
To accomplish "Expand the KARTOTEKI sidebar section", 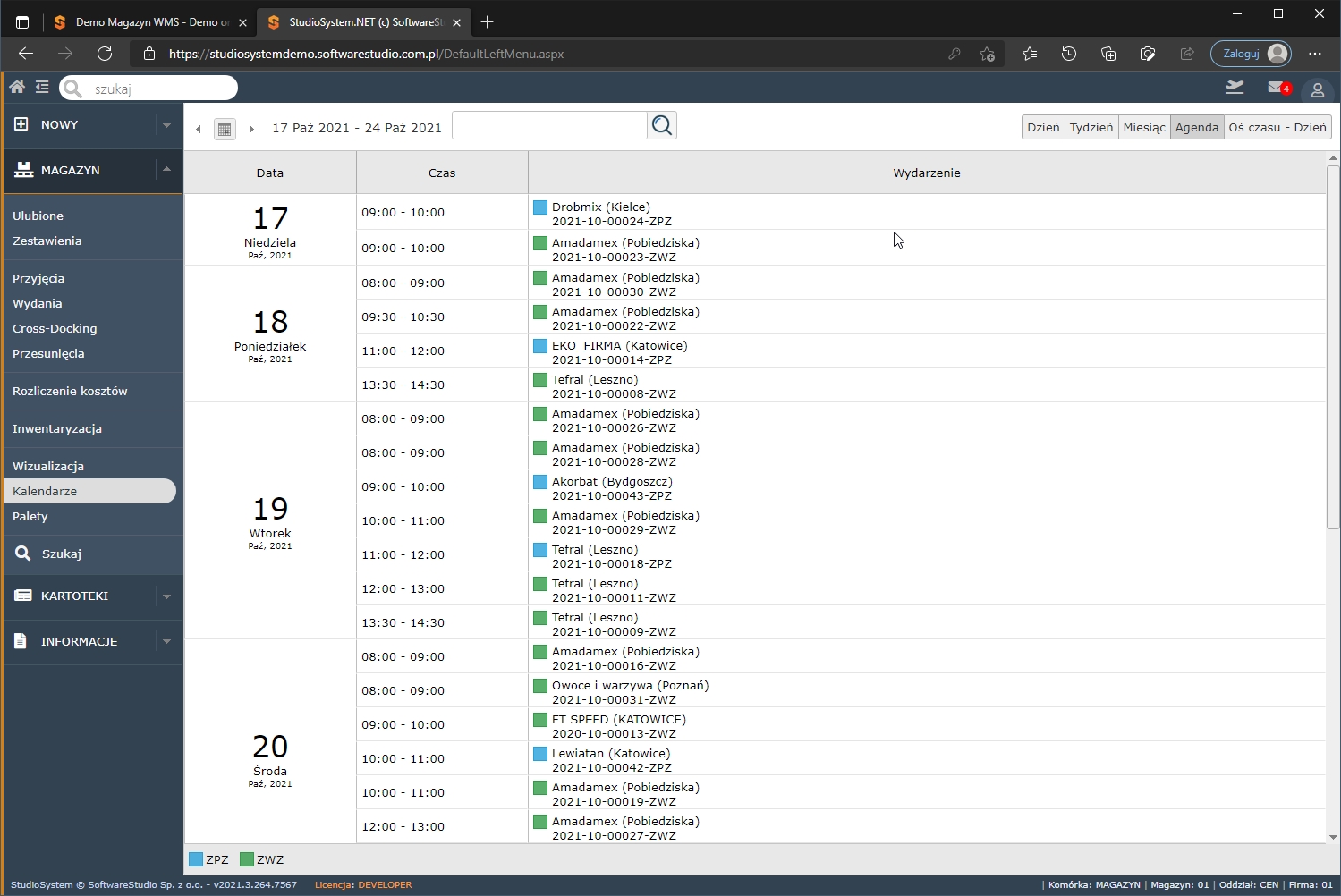I will pyautogui.click(x=166, y=596).
